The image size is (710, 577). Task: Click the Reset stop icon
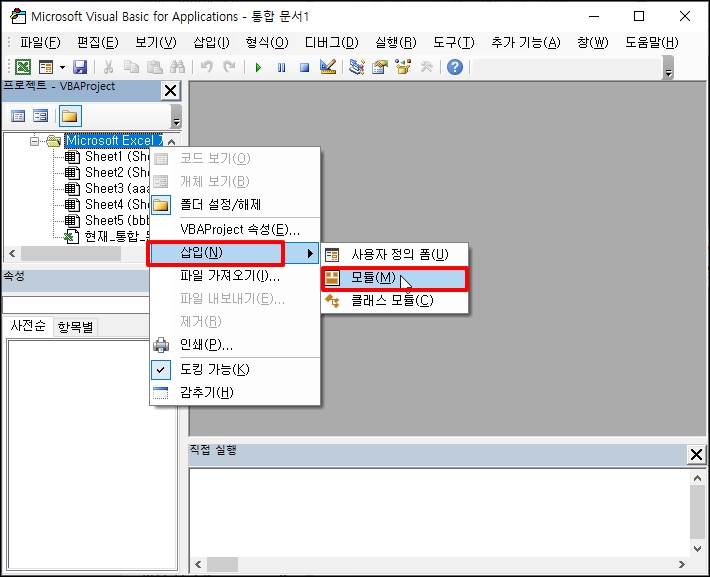[304, 67]
